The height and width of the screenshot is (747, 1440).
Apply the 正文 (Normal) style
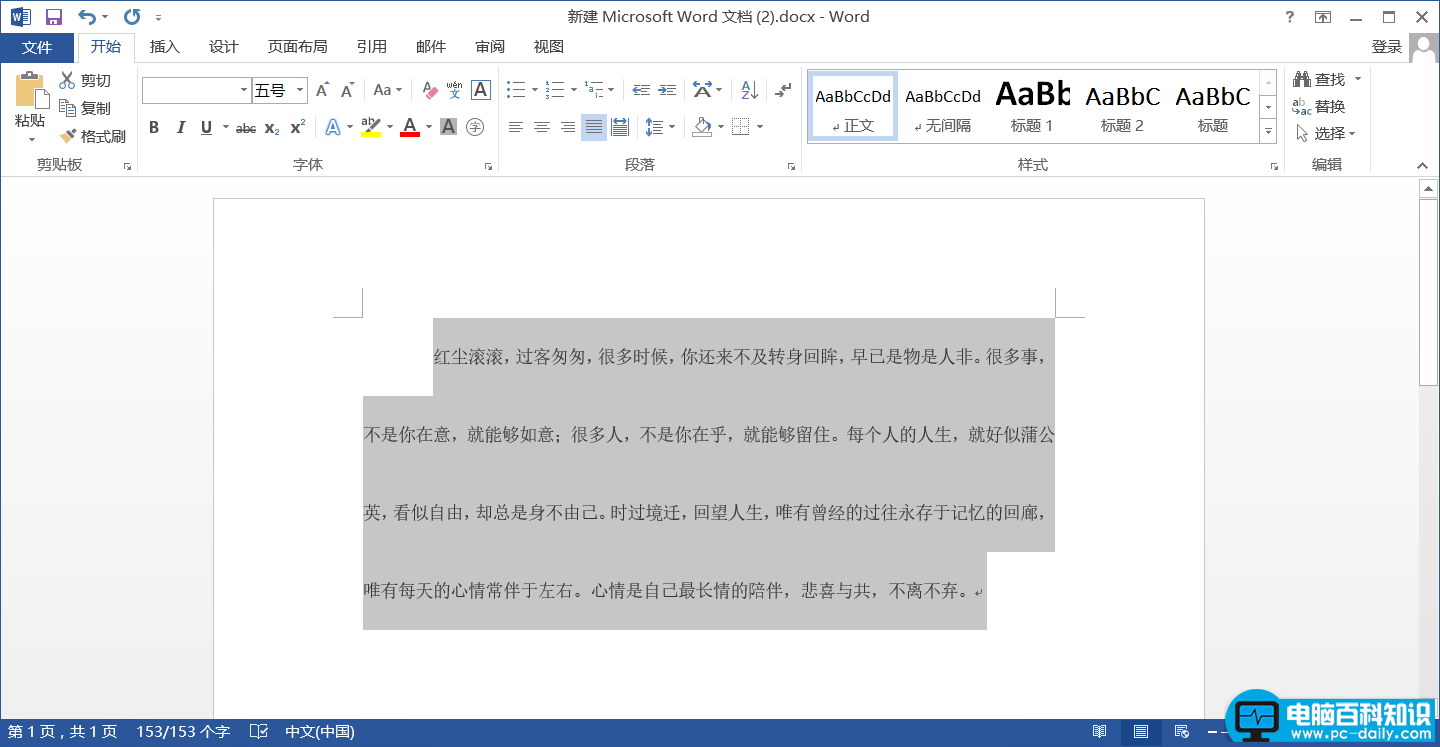pos(853,107)
